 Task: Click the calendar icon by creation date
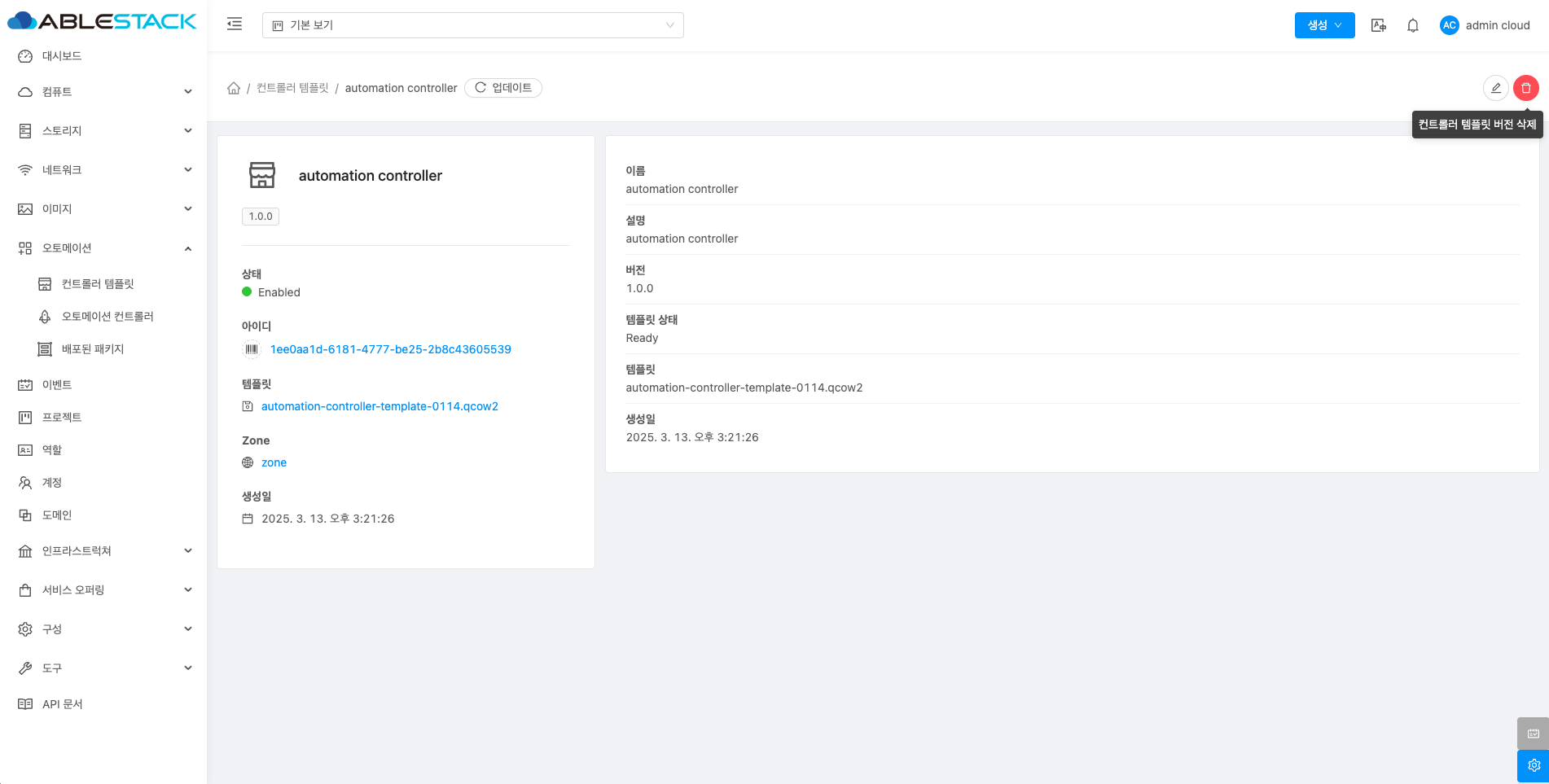pyautogui.click(x=248, y=519)
